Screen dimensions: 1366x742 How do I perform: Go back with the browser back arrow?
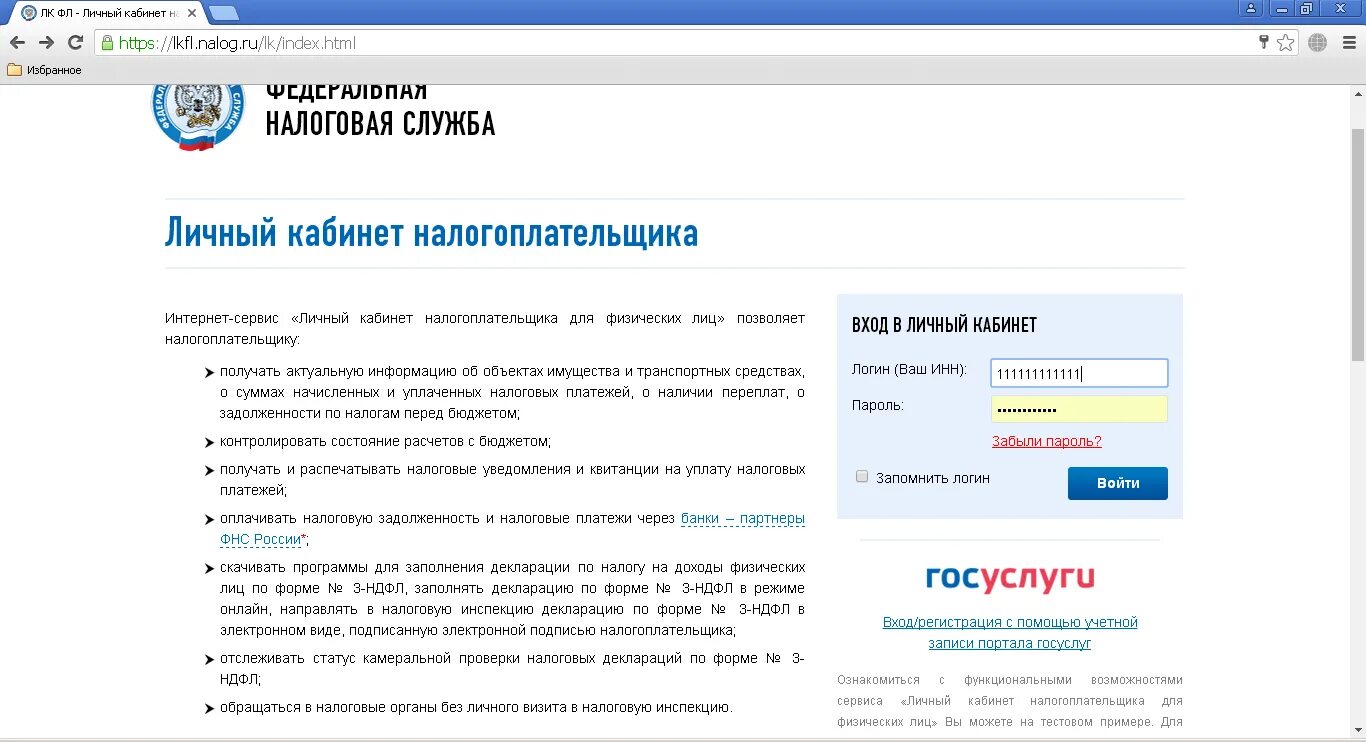[17, 43]
